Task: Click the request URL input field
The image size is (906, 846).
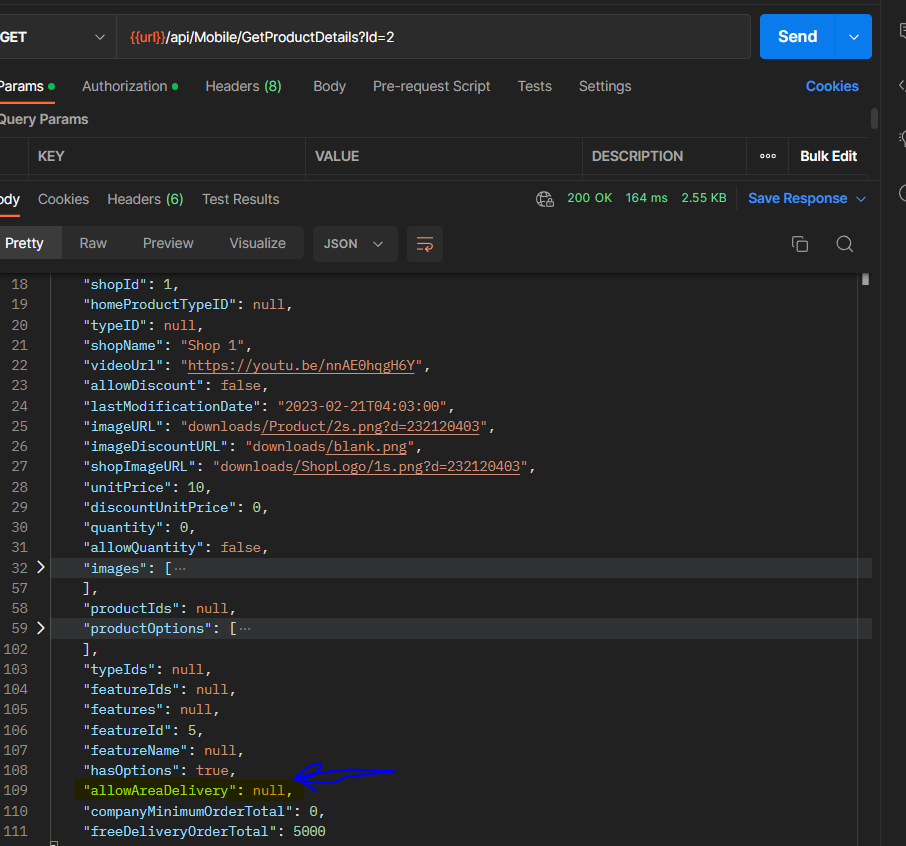Action: click(x=500, y=37)
